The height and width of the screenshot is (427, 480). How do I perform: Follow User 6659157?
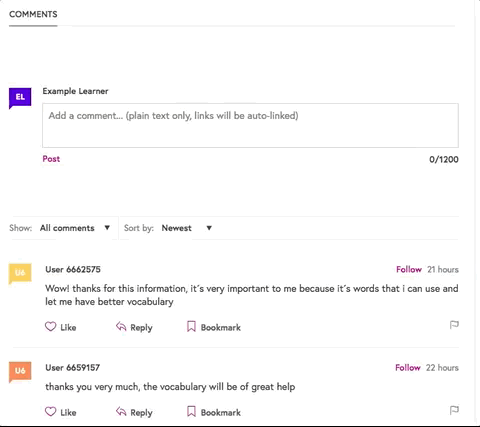tap(408, 368)
